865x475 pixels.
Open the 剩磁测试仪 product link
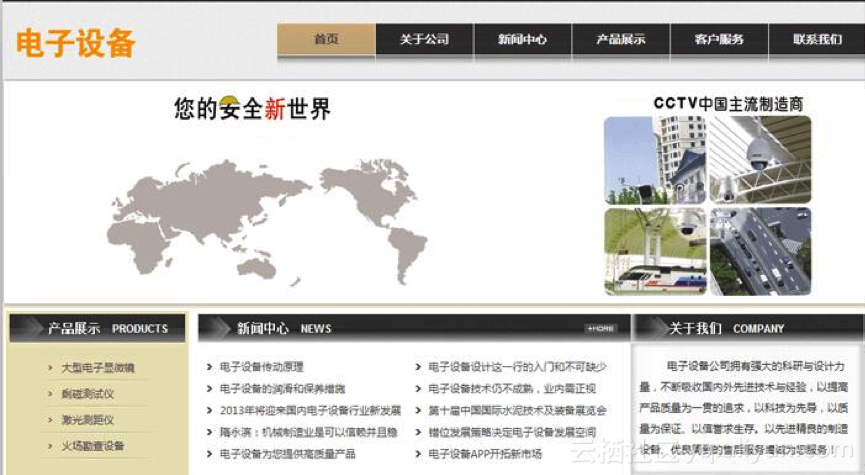(88, 393)
